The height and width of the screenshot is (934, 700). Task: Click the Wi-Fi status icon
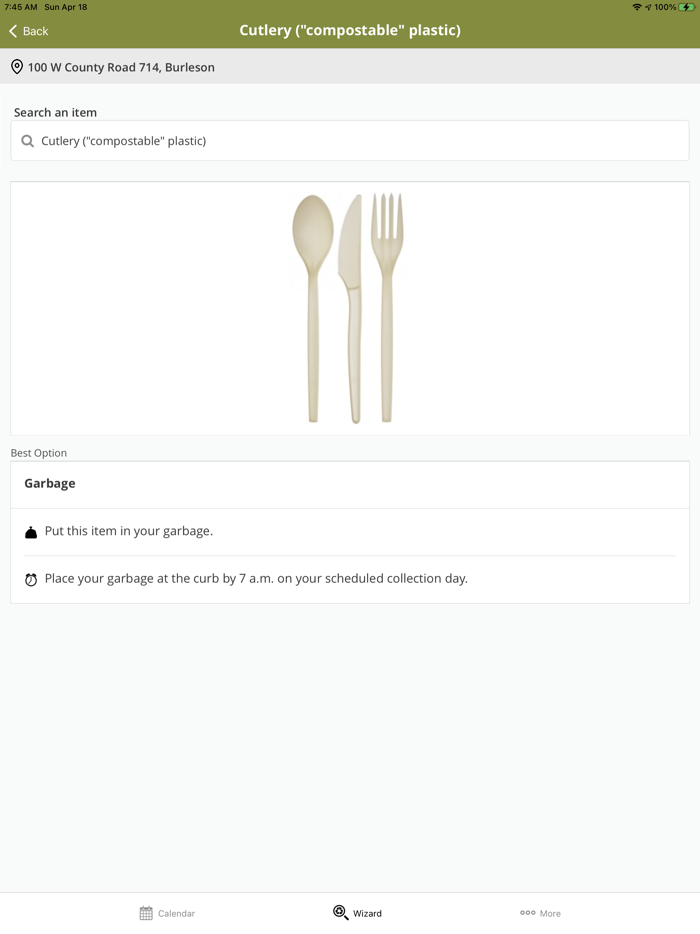[636, 7]
